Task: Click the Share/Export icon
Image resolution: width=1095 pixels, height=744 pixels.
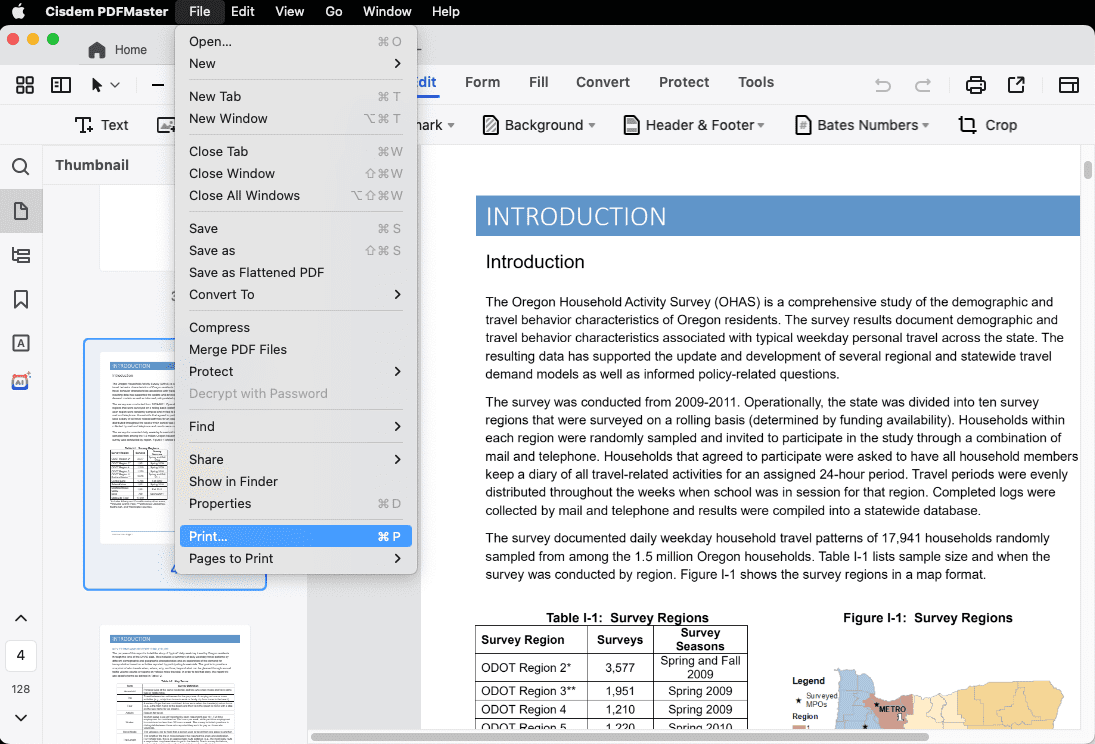Action: tap(1016, 86)
